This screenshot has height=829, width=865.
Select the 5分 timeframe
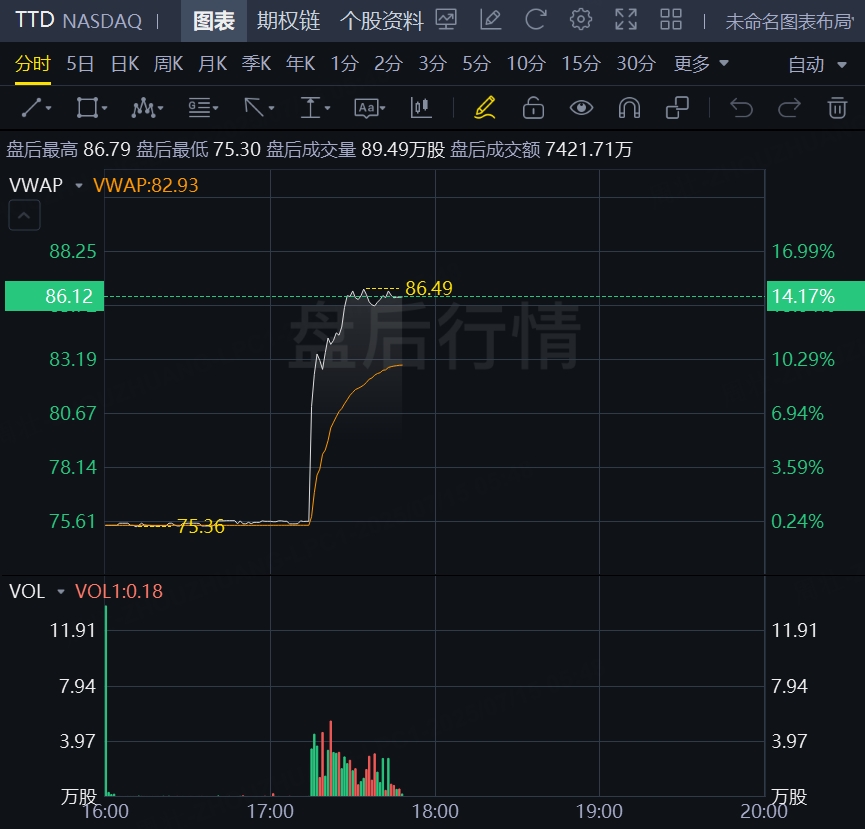[x=476, y=64]
